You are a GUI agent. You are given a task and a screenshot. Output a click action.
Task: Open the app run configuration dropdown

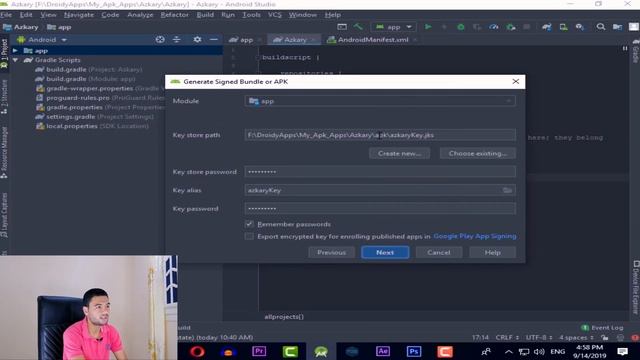[393, 27]
